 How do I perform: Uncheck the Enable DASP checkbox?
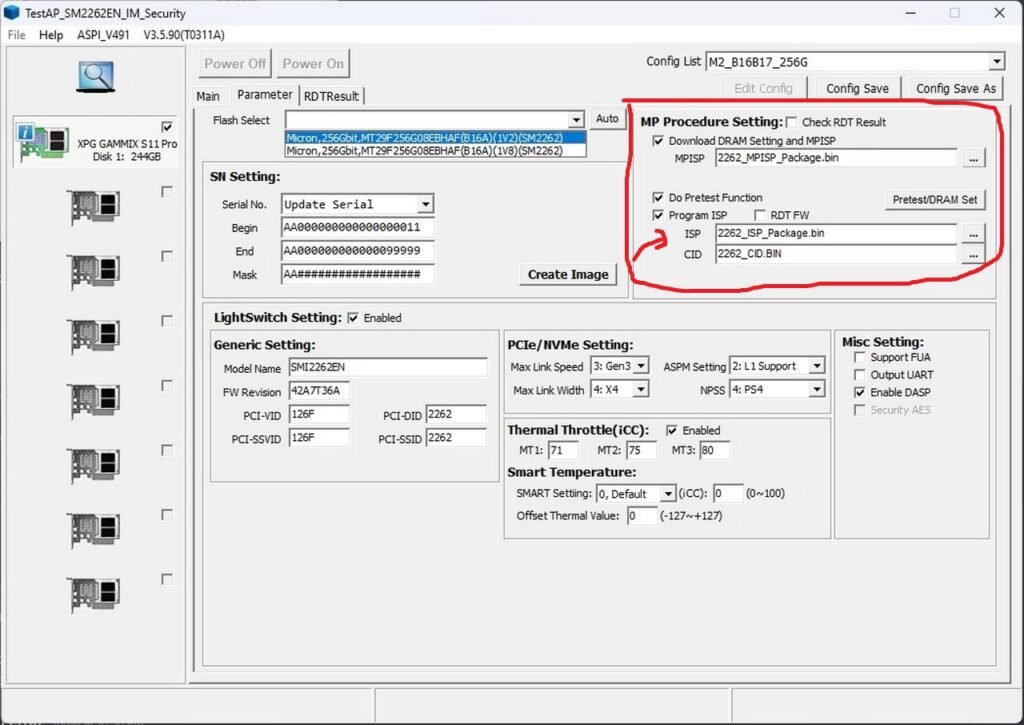859,392
